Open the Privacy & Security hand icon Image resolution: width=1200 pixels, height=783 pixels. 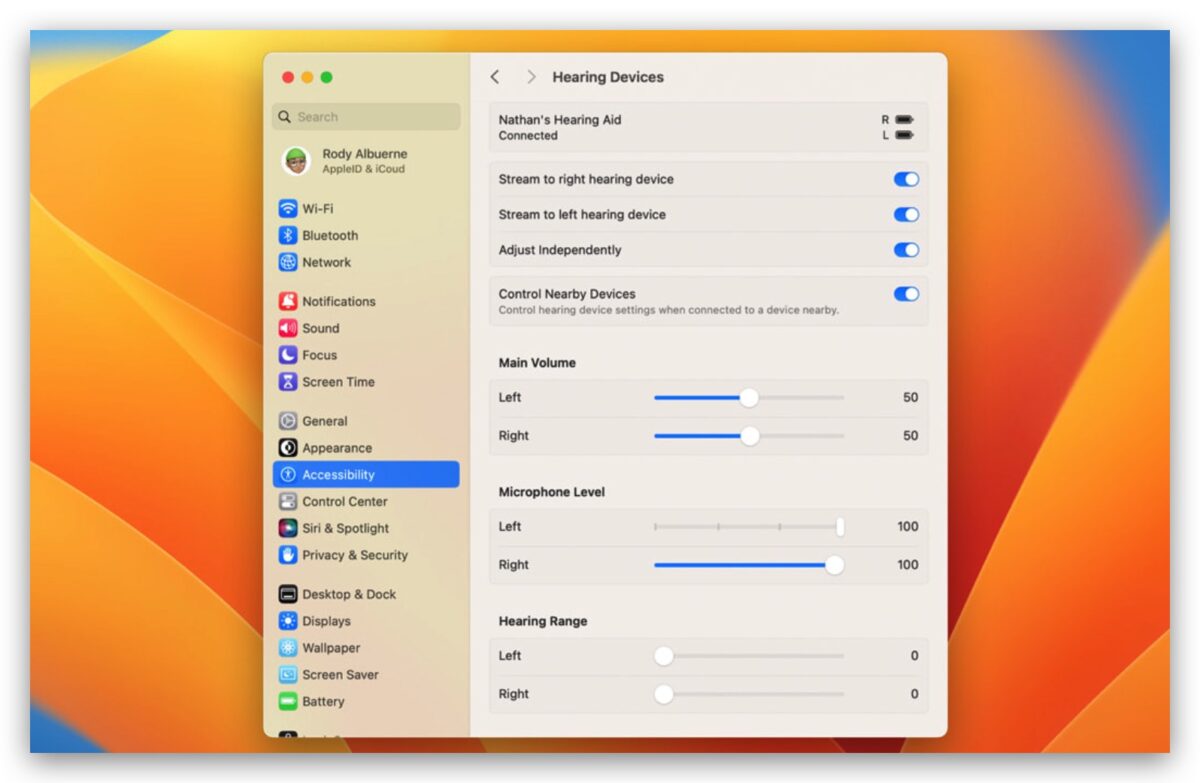(x=288, y=555)
